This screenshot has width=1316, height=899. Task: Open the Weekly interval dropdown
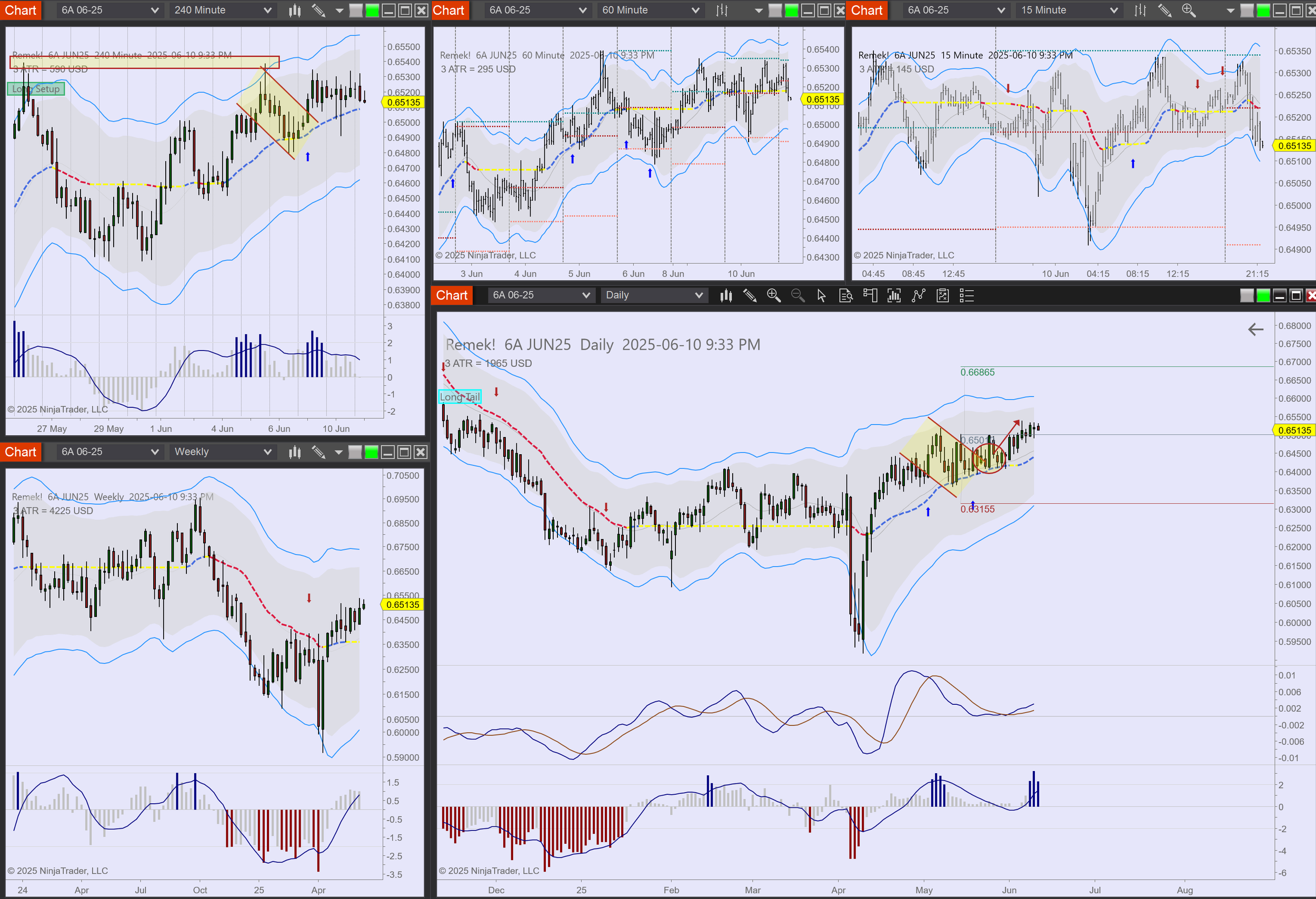[223, 452]
